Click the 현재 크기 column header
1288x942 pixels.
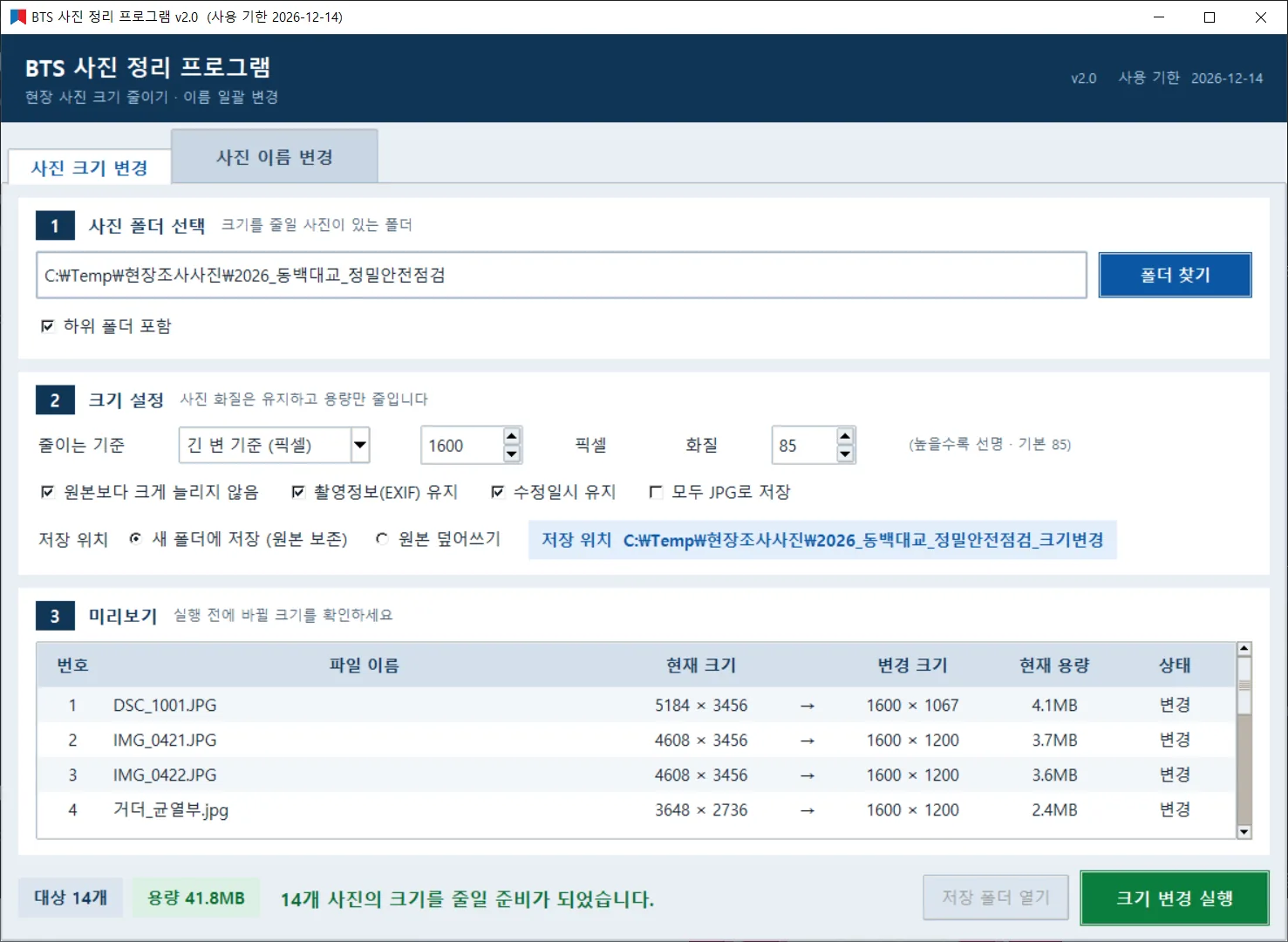(701, 666)
